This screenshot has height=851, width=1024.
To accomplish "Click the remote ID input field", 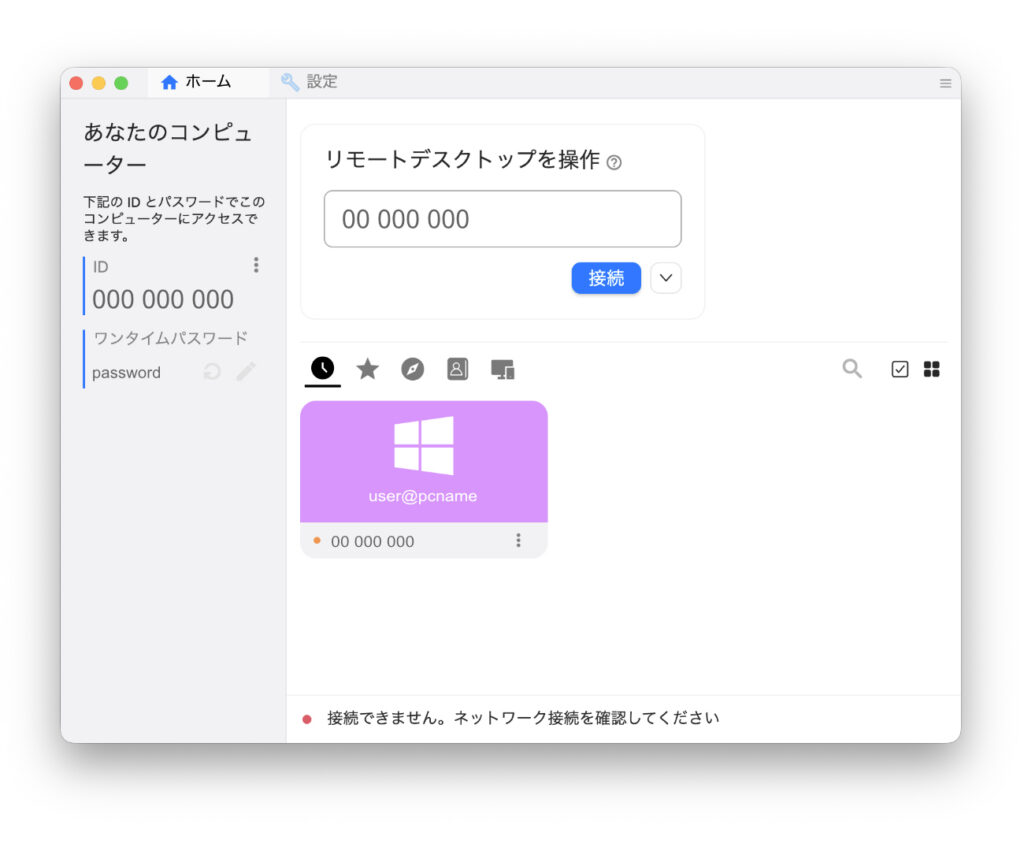I will tap(502, 219).
